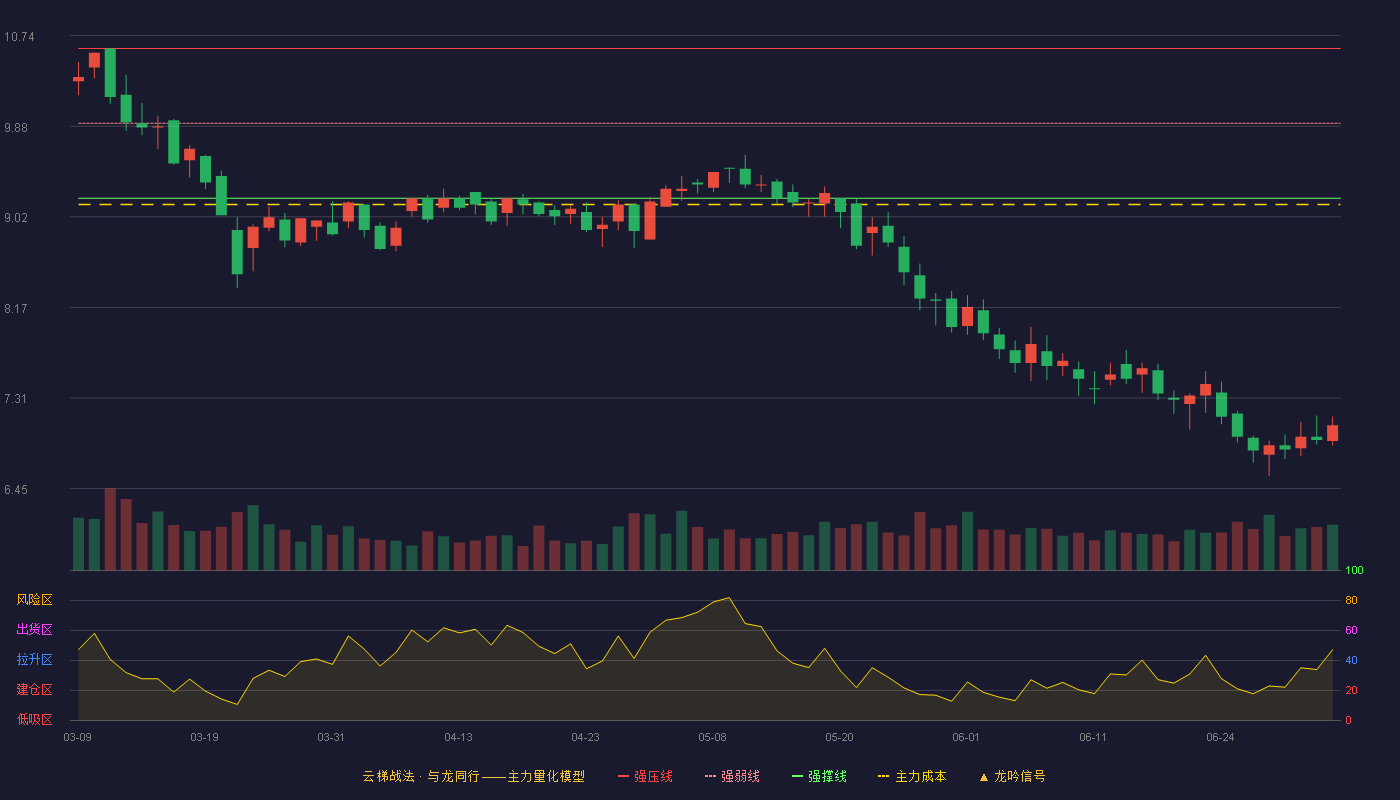Click the 6.45 price axis label
Viewport: 1400px width, 800px height.
tap(16, 490)
